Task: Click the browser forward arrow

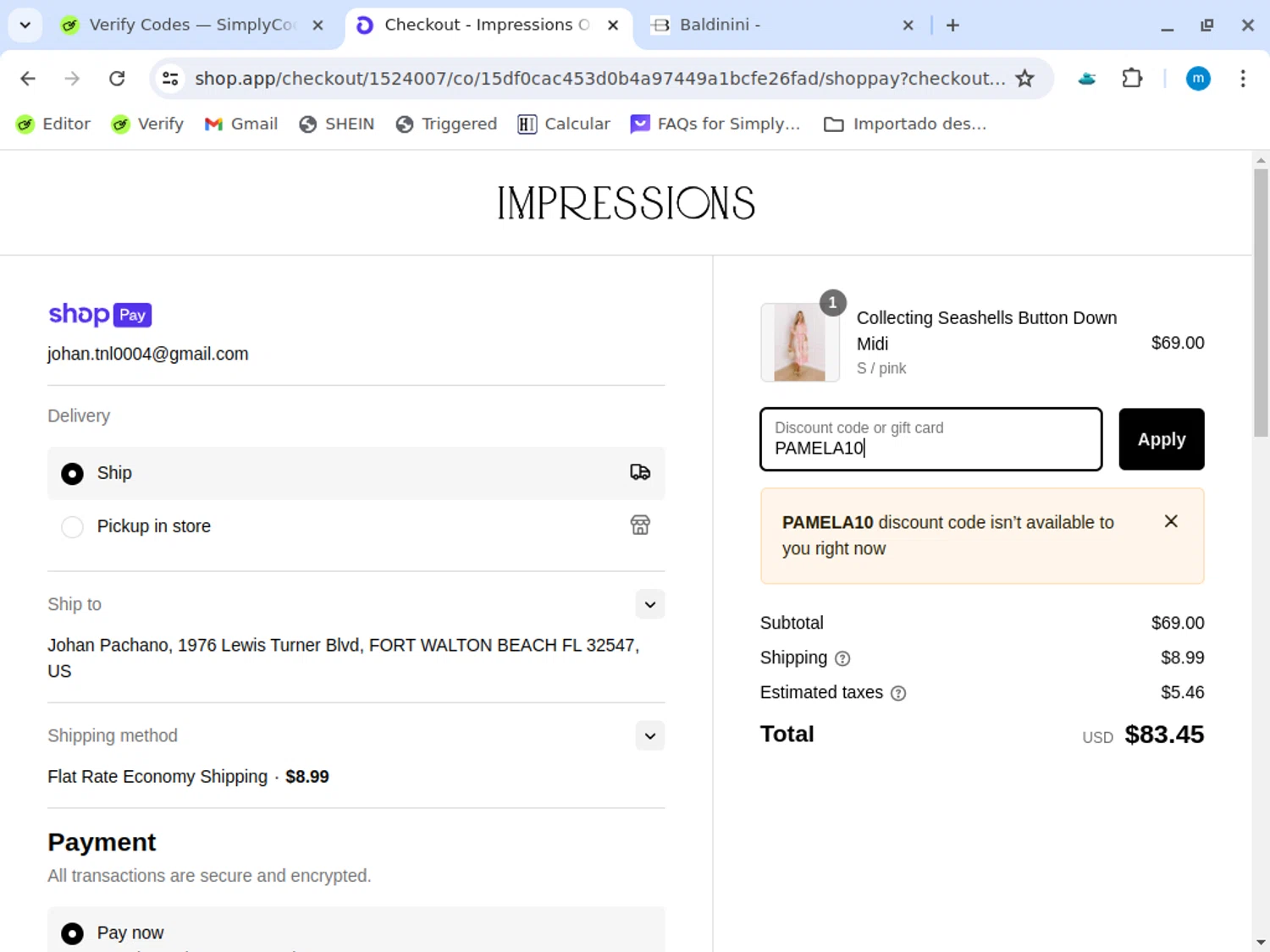Action: coord(72,79)
